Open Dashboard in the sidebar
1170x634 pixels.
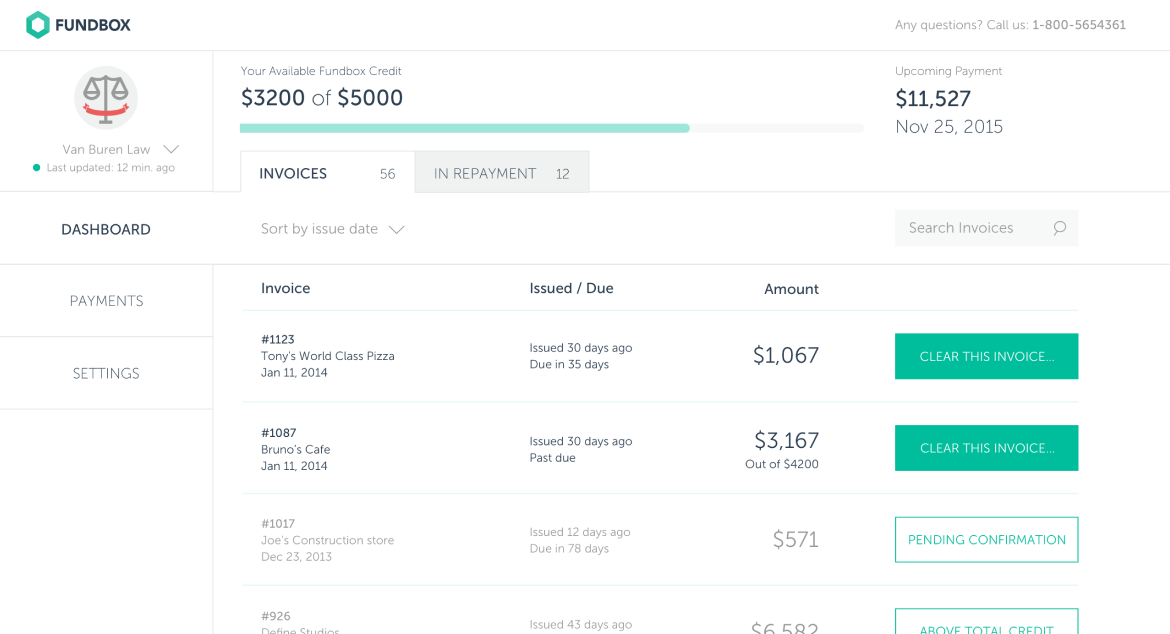[x=106, y=229]
